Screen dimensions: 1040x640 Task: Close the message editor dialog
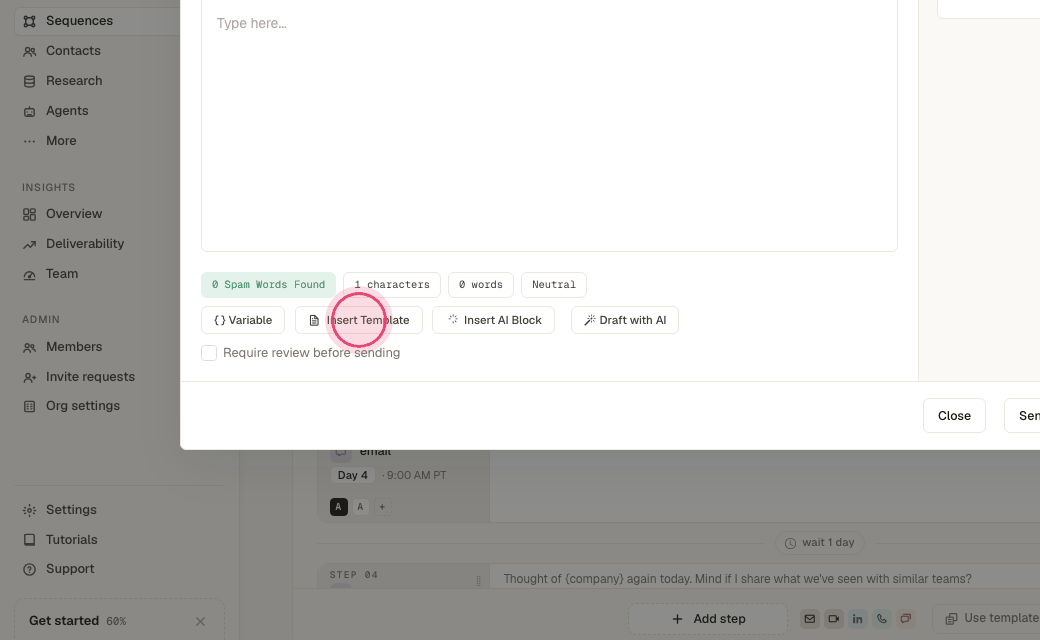954,416
